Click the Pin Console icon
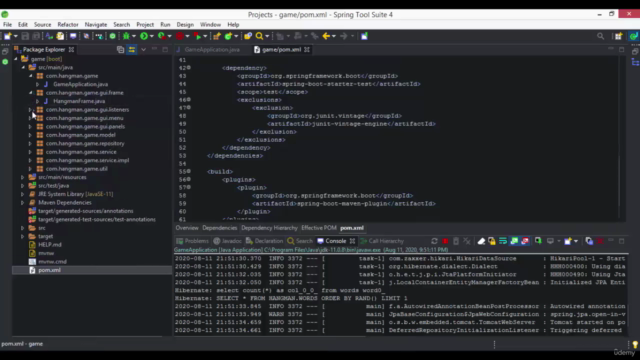Image resolution: width=640 pixels, height=360 pixels. click(x=538, y=241)
